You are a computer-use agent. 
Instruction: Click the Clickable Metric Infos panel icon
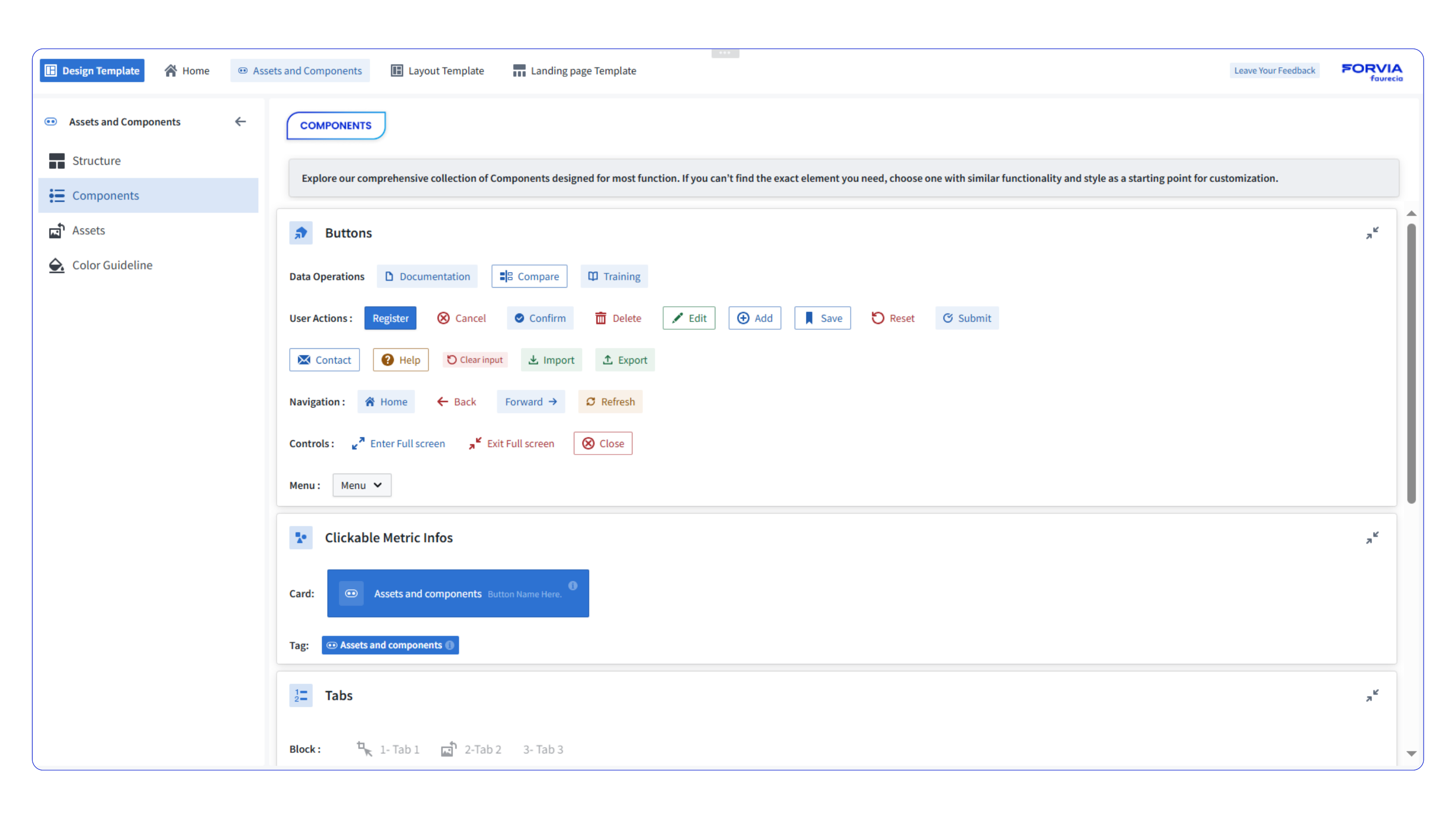(x=301, y=537)
